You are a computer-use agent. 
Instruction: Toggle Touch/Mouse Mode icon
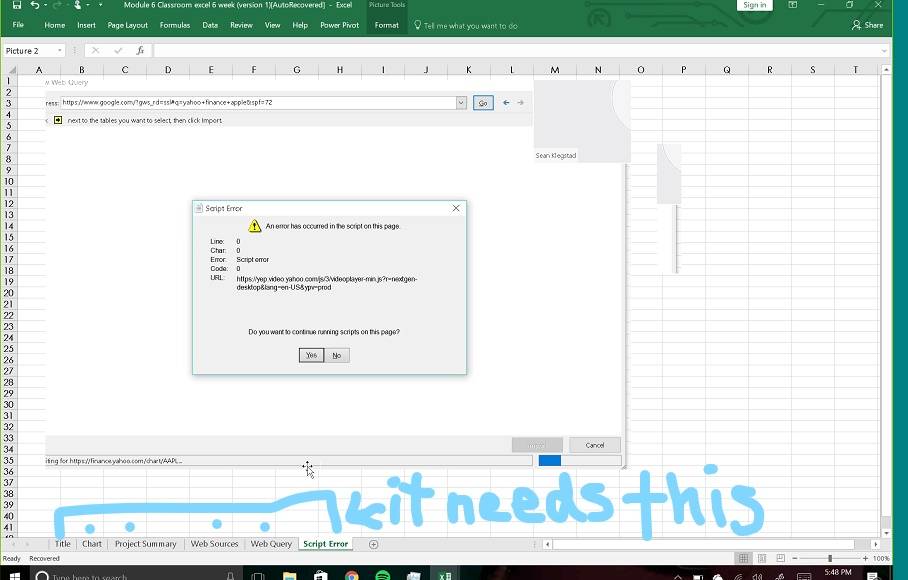pos(78,5)
